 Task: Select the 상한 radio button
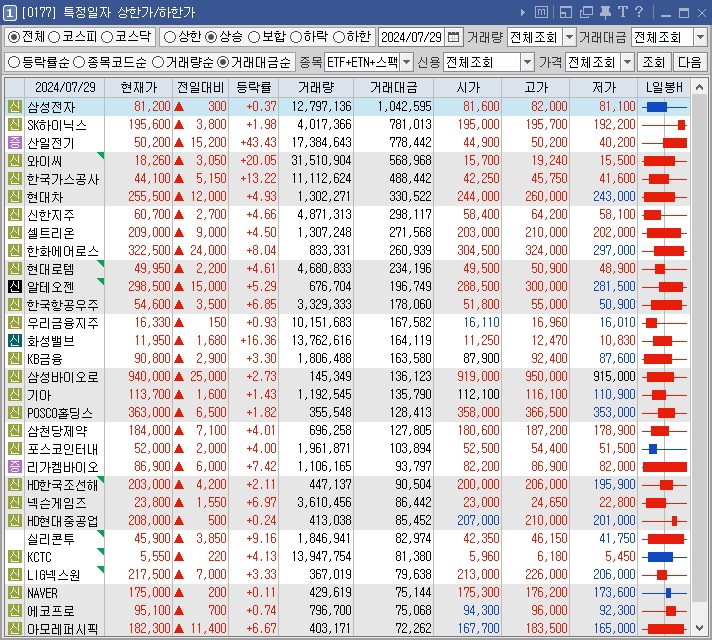click(x=169, y=37)
